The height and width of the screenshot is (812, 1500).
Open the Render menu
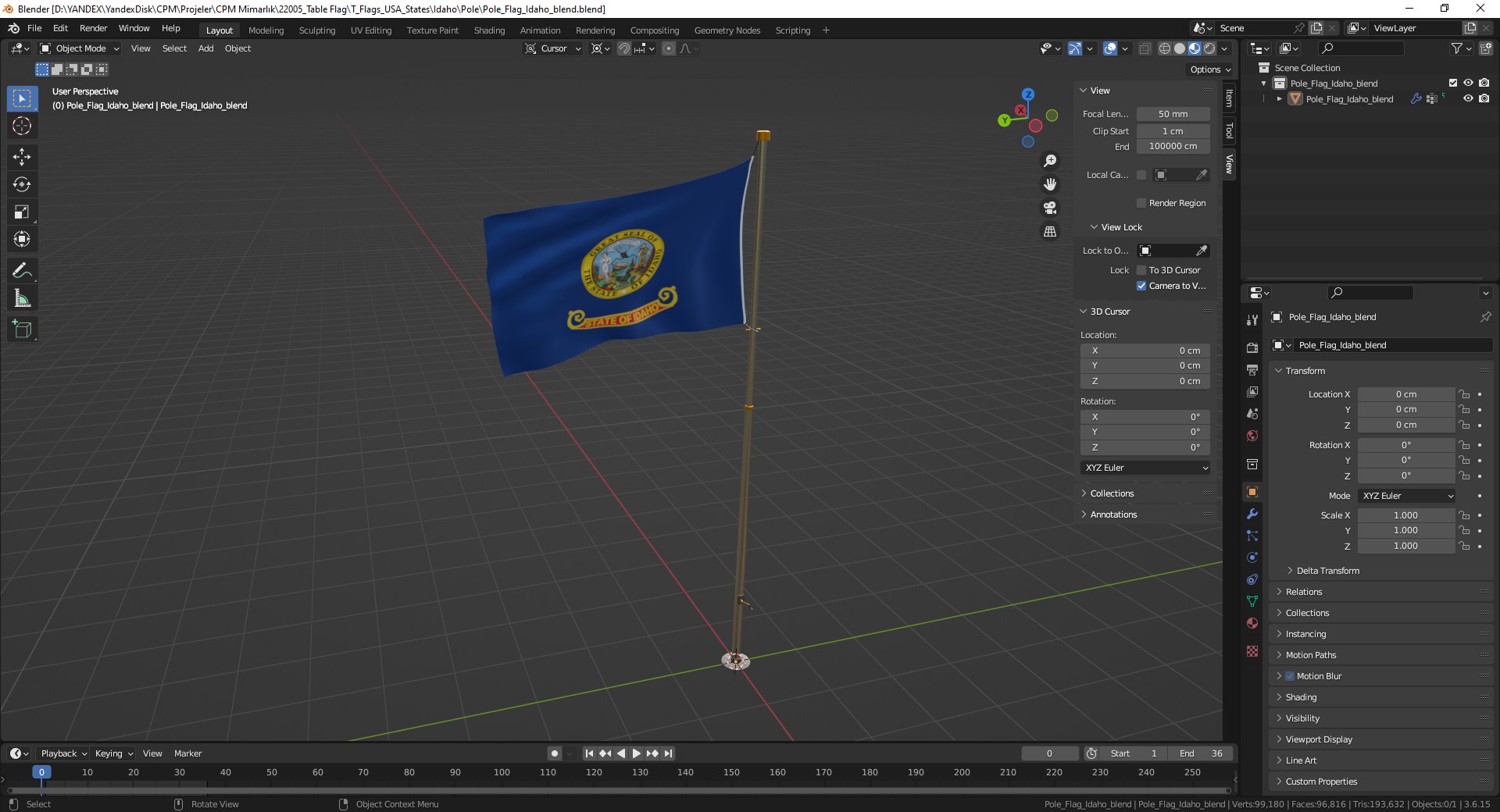pyautogui.click(x=93, y=28)
